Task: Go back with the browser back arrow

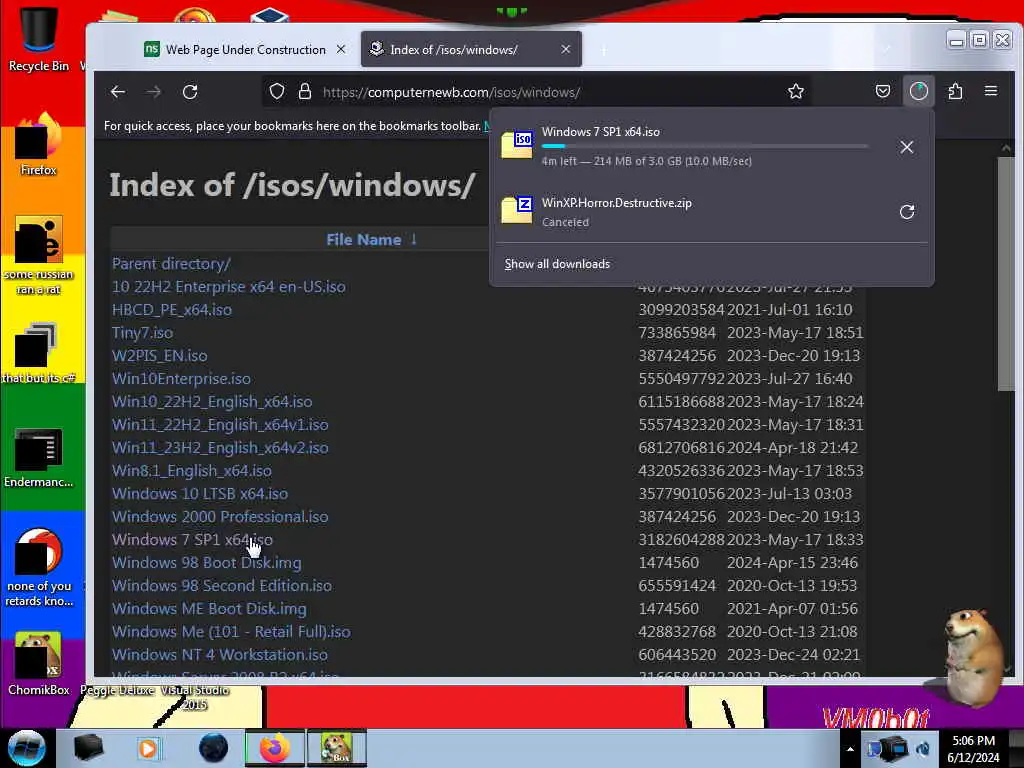Action: [x=118, y=92]
